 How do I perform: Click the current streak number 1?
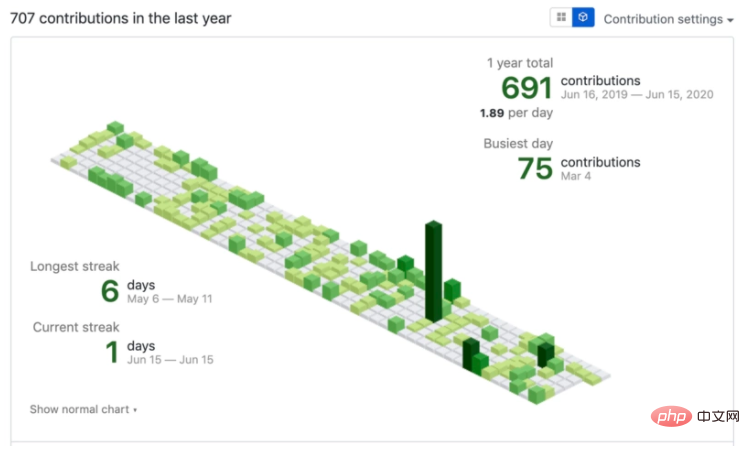click(113, 352)
